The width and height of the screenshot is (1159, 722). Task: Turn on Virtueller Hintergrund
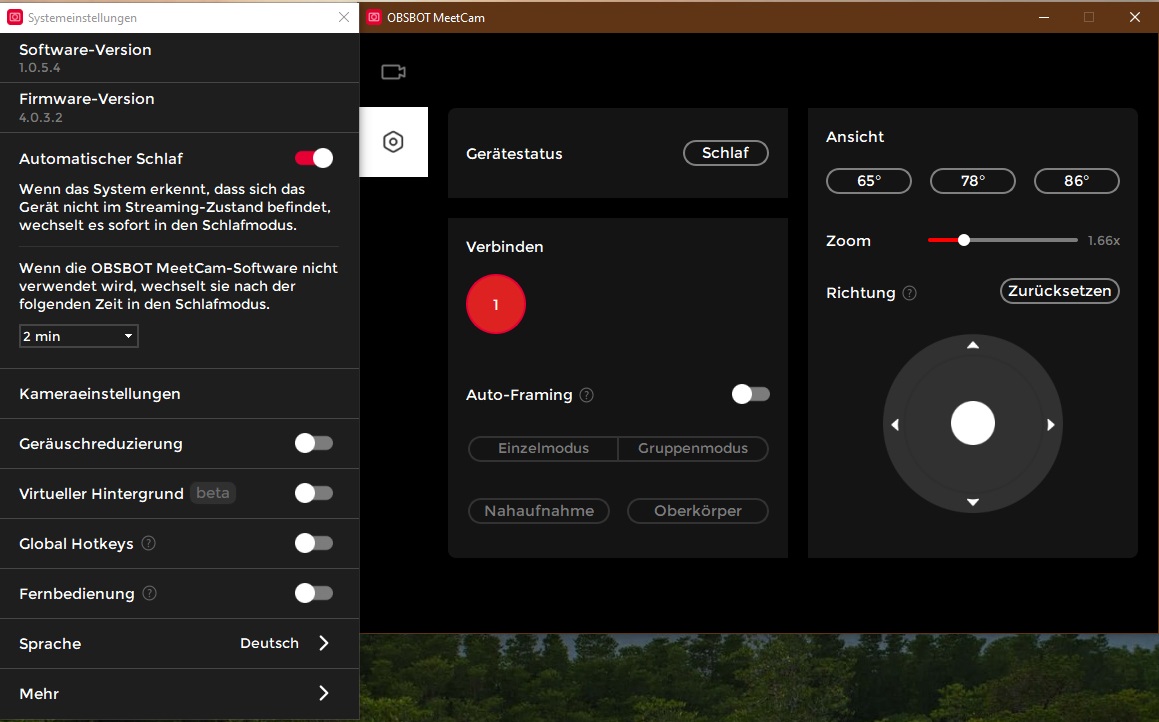[314, 493]
